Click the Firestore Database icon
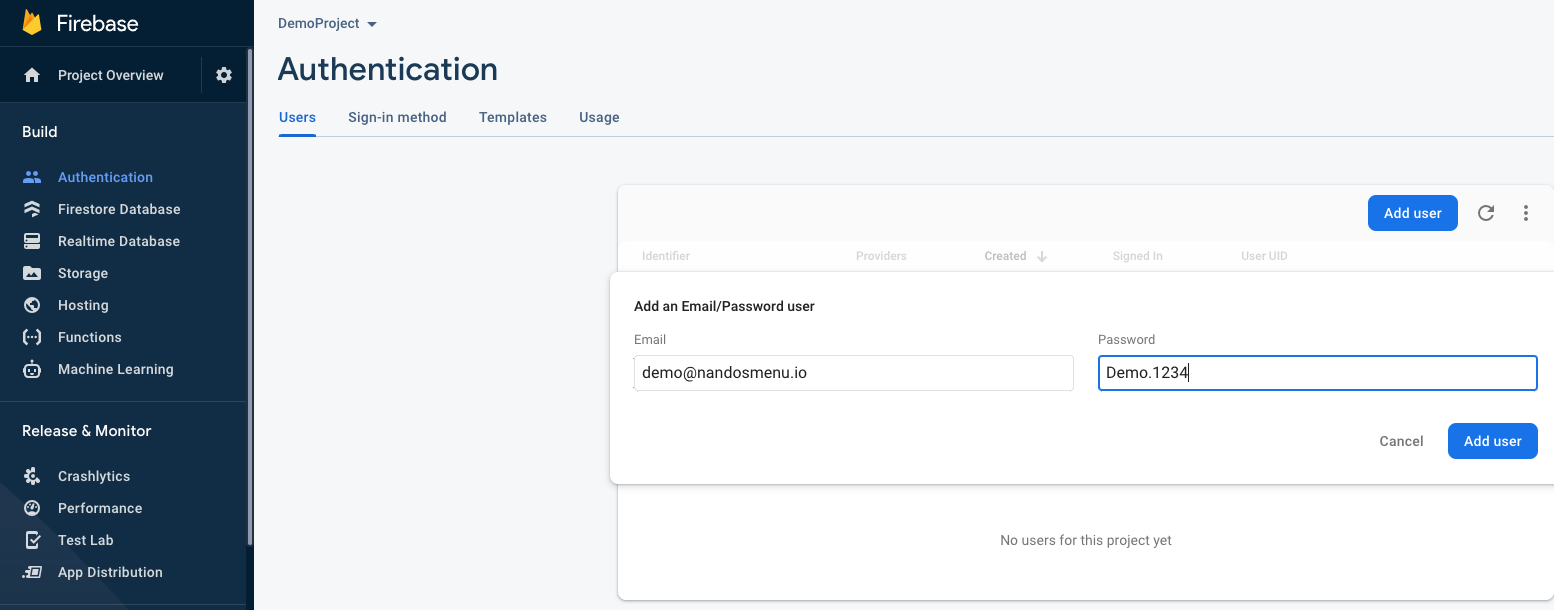 point(32,209)
